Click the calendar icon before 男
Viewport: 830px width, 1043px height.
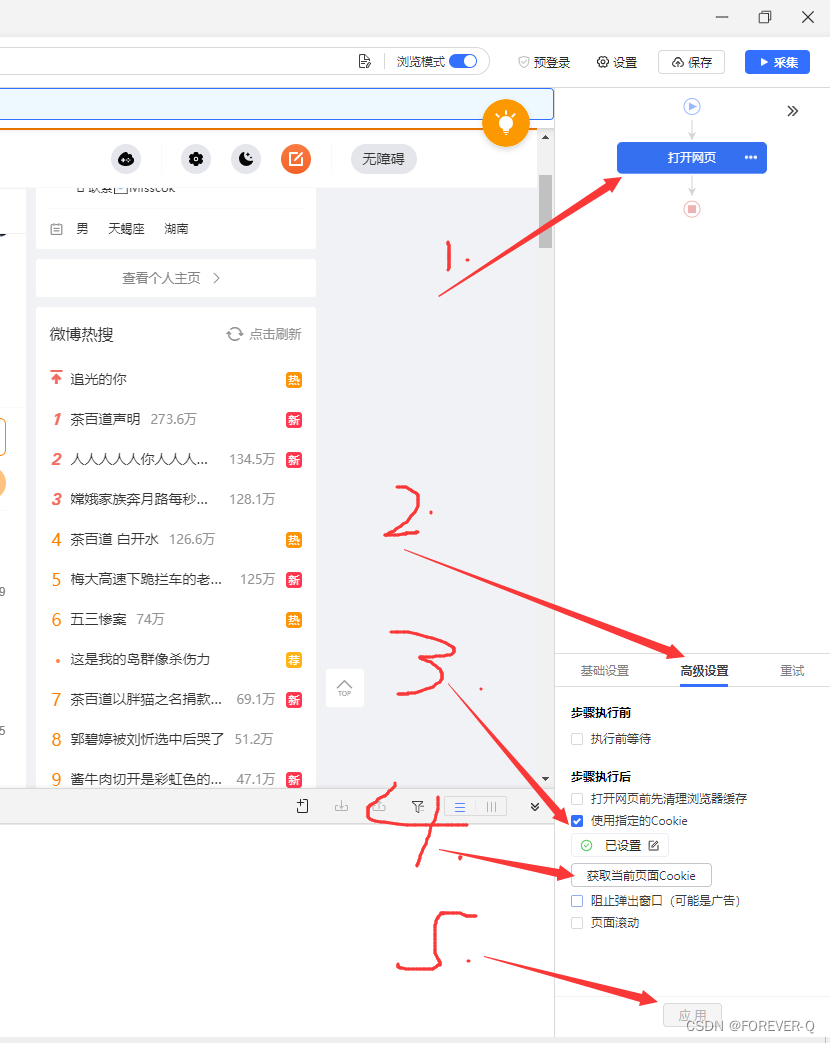[57, 229]
